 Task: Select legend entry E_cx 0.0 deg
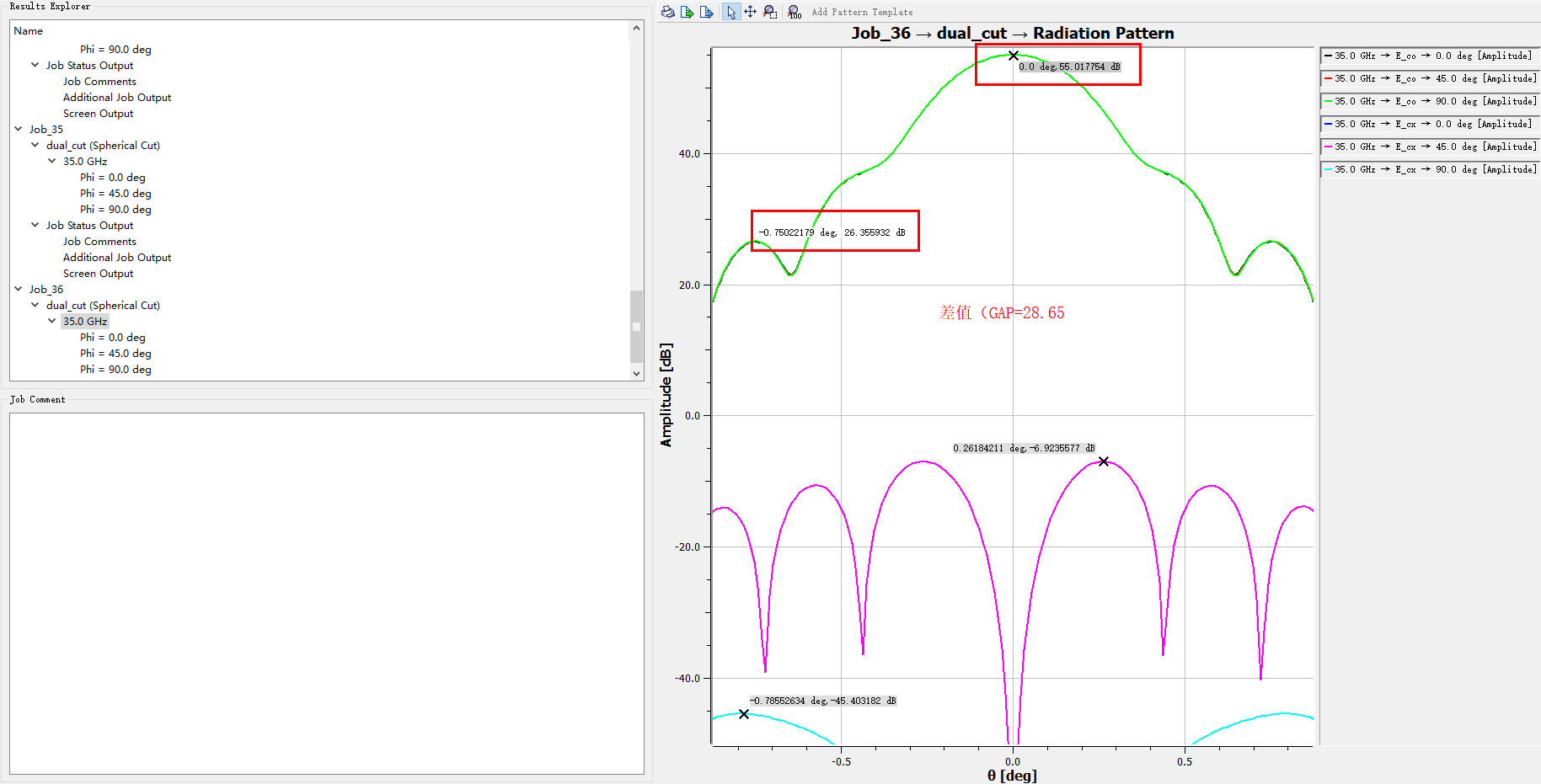tap(1429, 124)
